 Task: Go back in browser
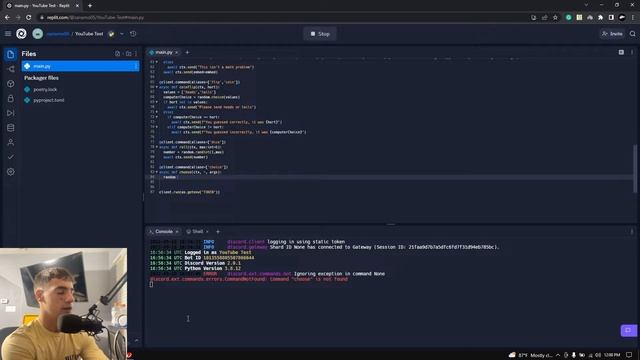coord(7,18)
